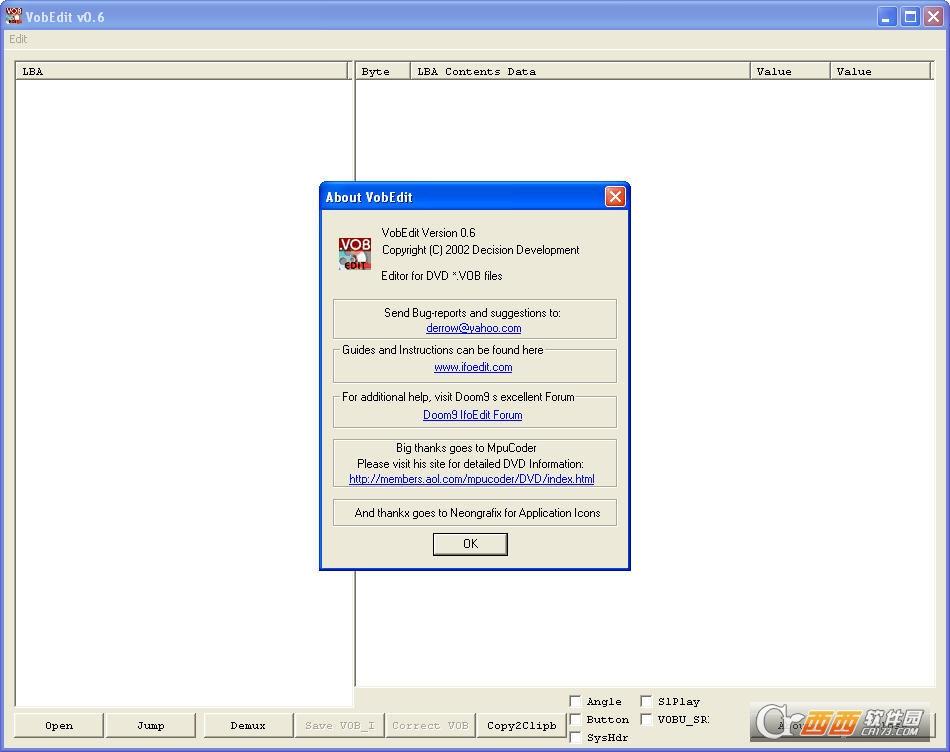Click the first Value column header
Viewport: 950px width, 752px height.
click(790, 71)
